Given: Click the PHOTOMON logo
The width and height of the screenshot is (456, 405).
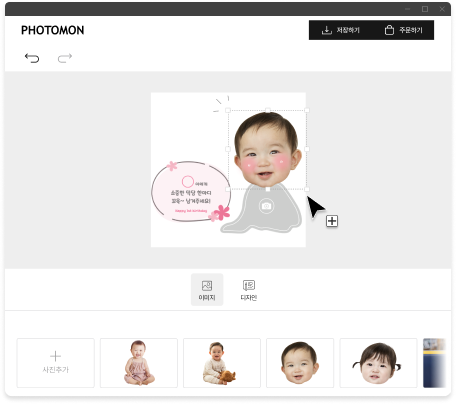Looking at the screenshot, I should point(53,30).
